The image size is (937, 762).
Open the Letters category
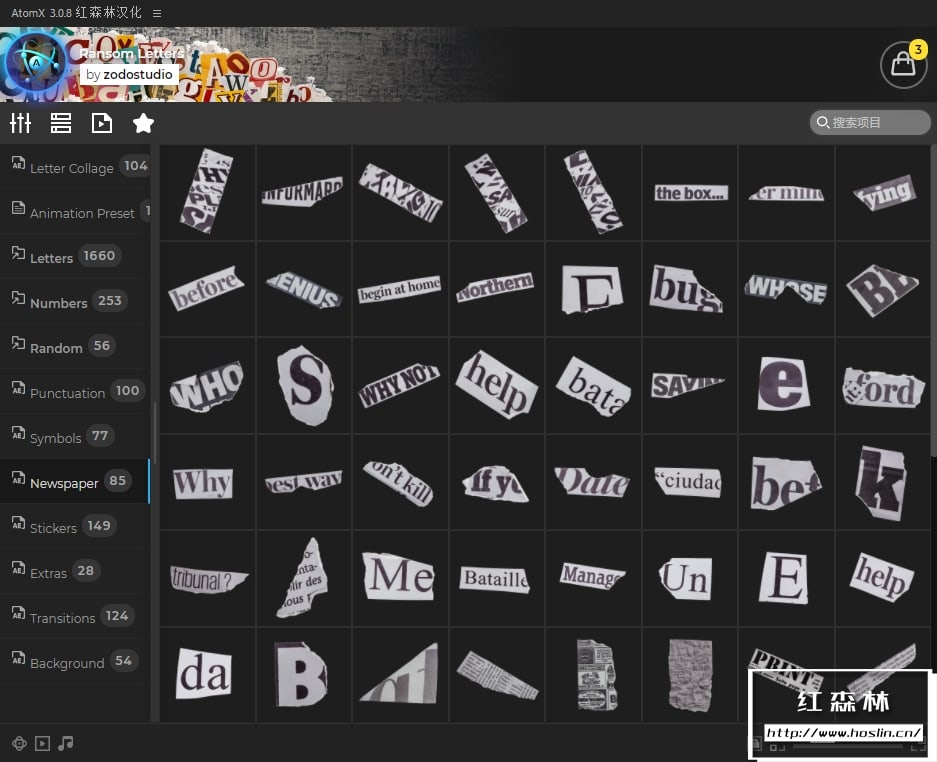click(75, 256)
